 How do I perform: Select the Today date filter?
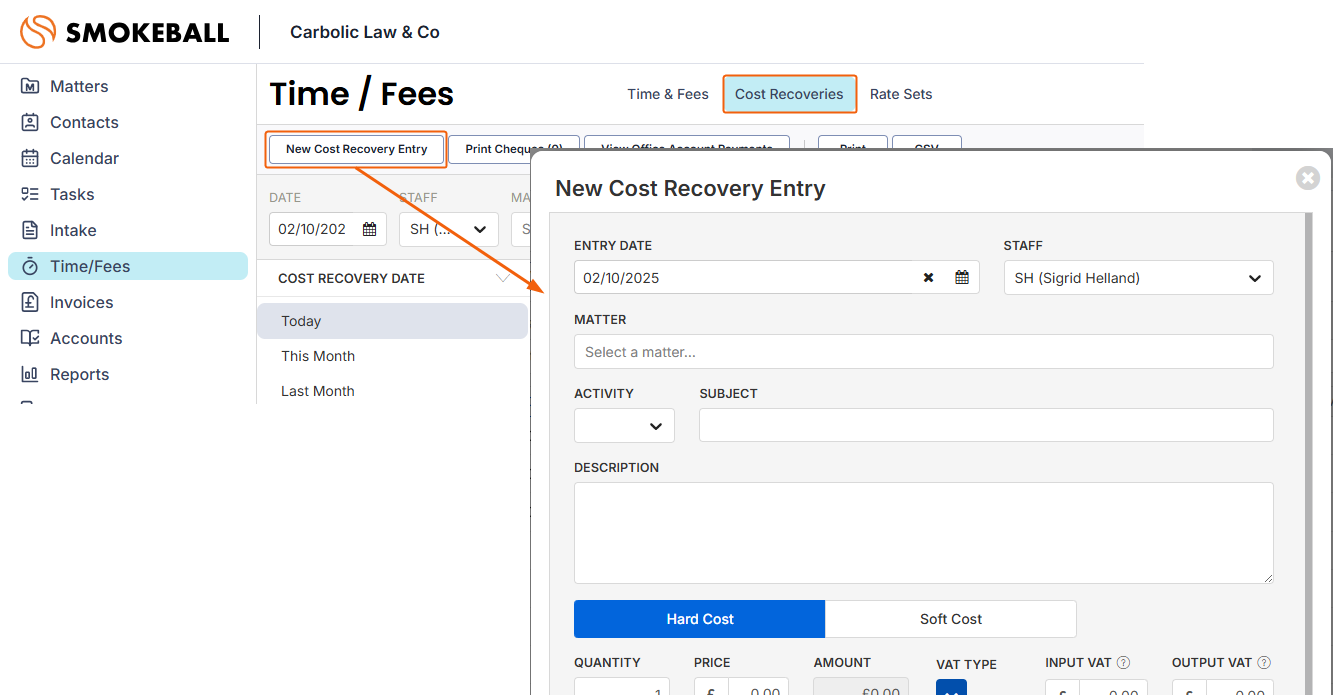pos(301,321)
